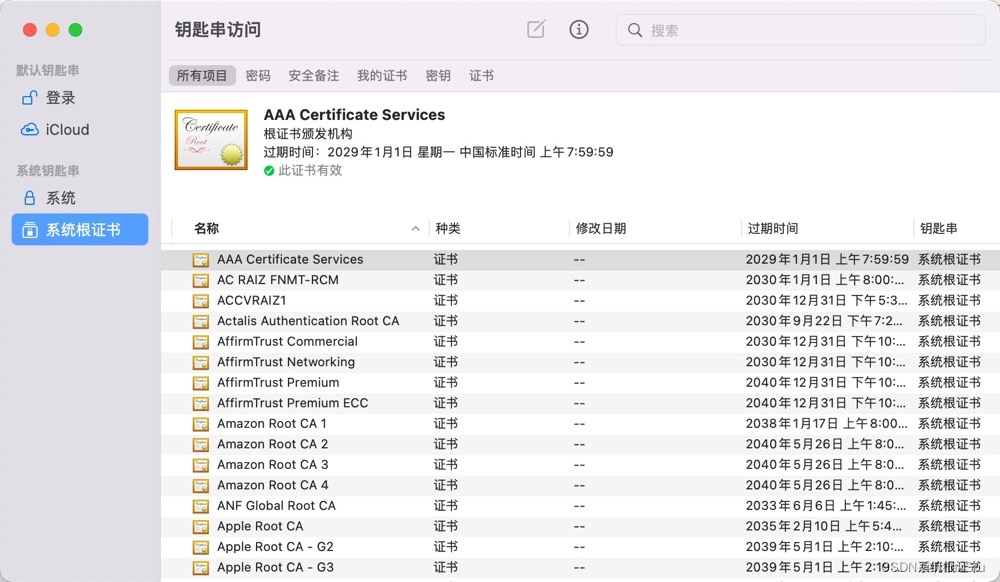The width and height of the screenshot is (1000, 582).
Task: Click the search magnifier icon
Action: 635,30
